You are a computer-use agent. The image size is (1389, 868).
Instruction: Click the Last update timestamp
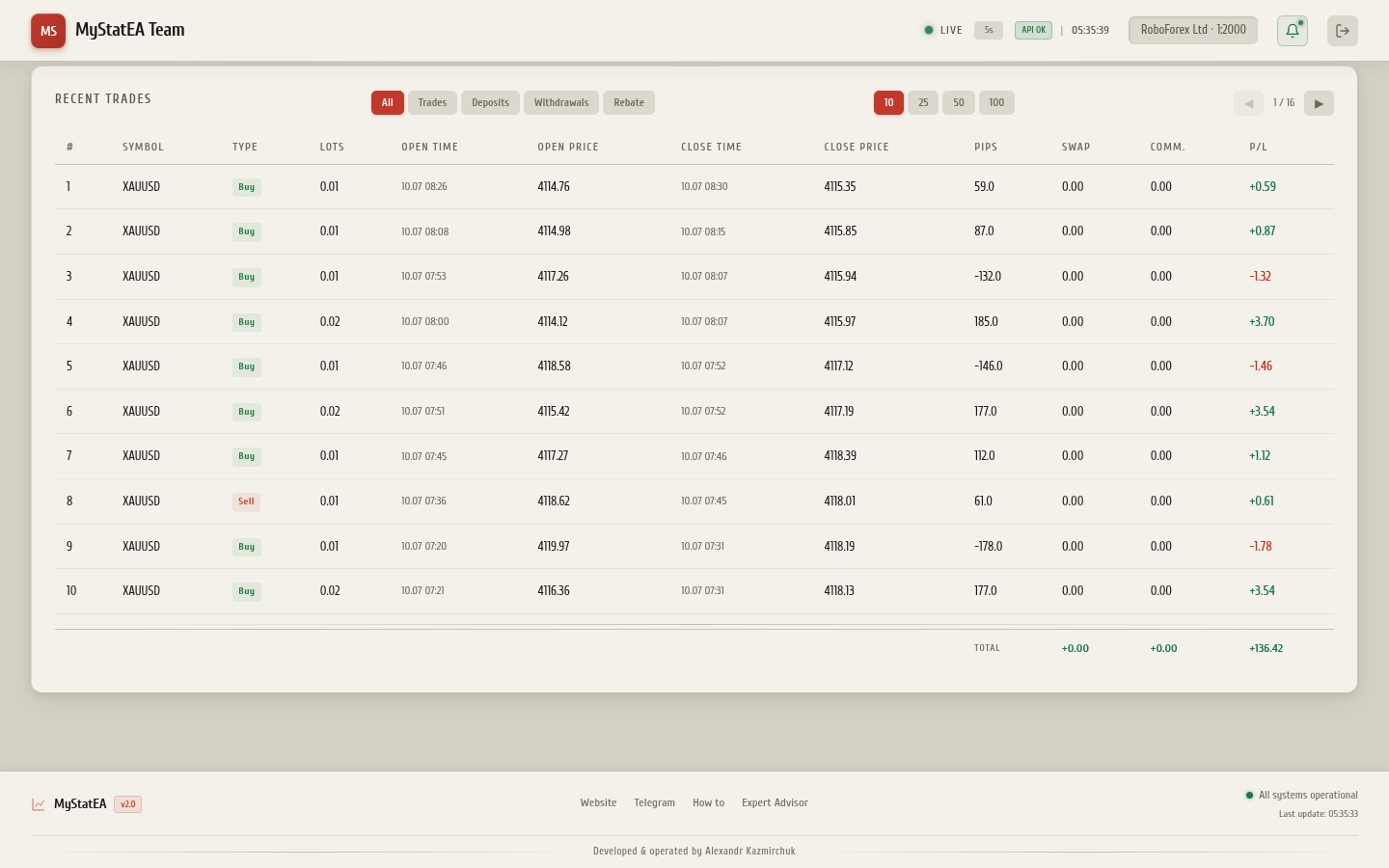click(1319, 814)
